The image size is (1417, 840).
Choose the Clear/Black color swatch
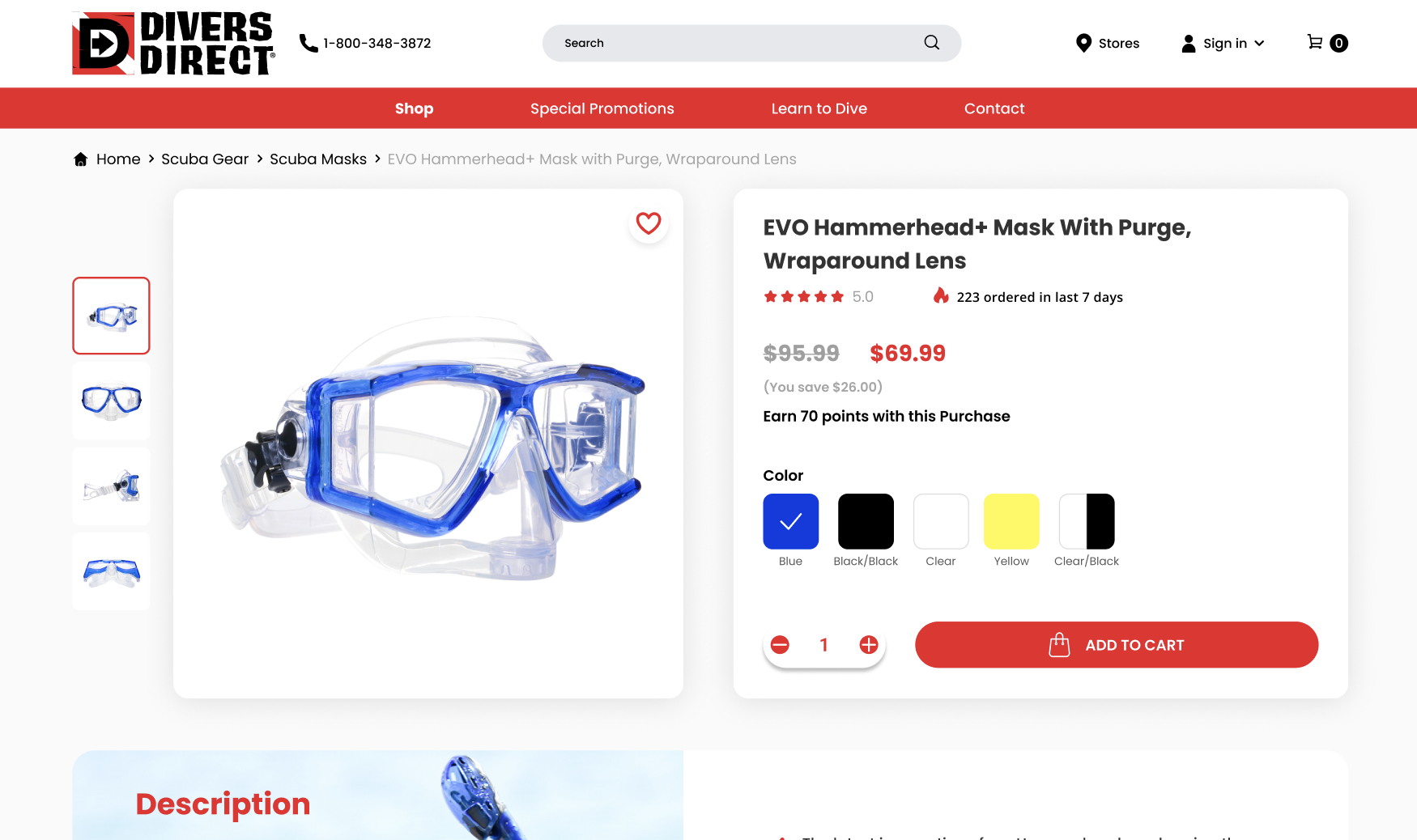1087,521
